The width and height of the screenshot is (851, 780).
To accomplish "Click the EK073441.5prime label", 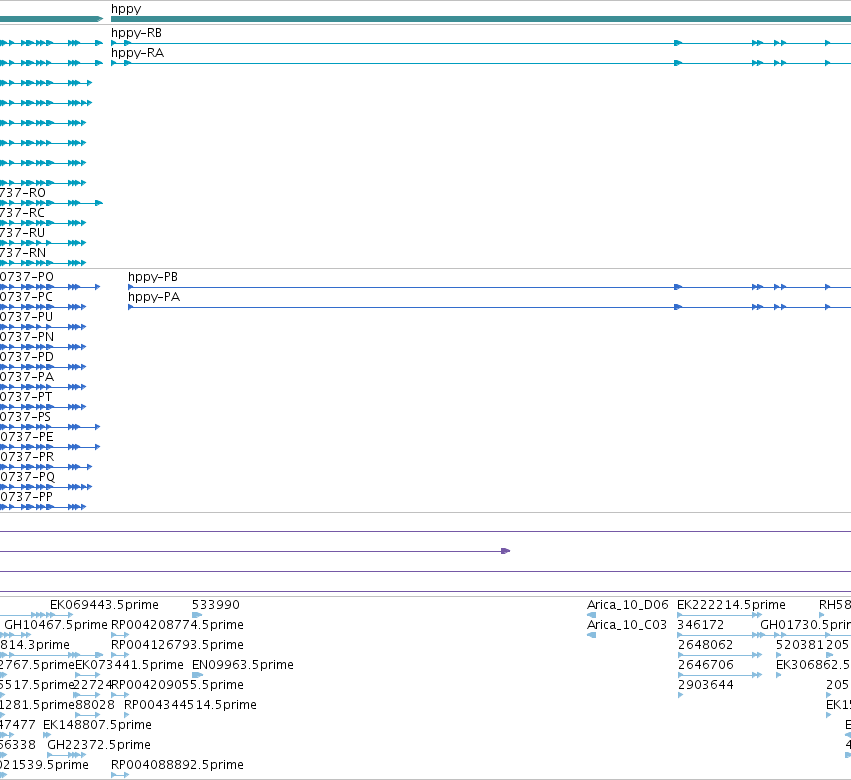I will pos(129,665).
